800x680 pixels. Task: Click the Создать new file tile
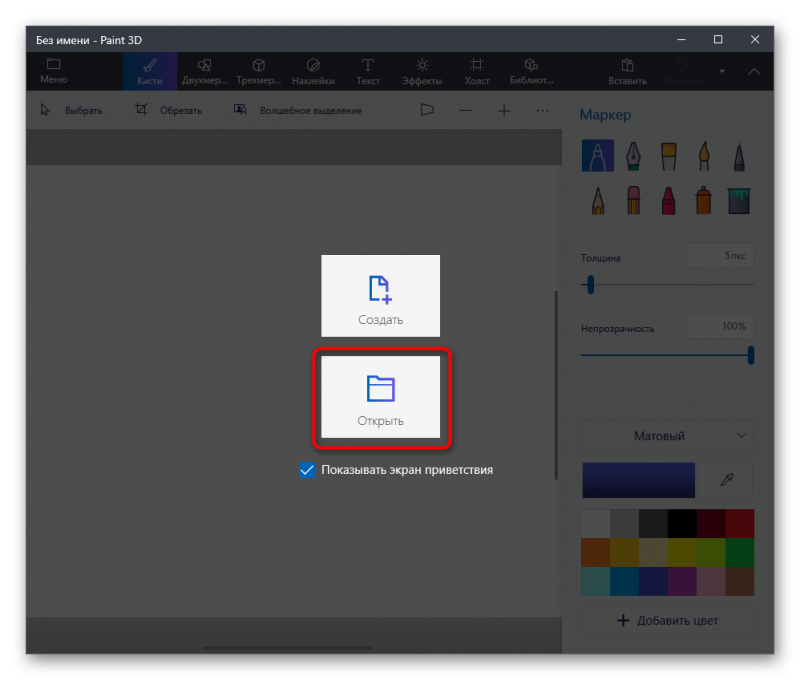coord(381,296)
